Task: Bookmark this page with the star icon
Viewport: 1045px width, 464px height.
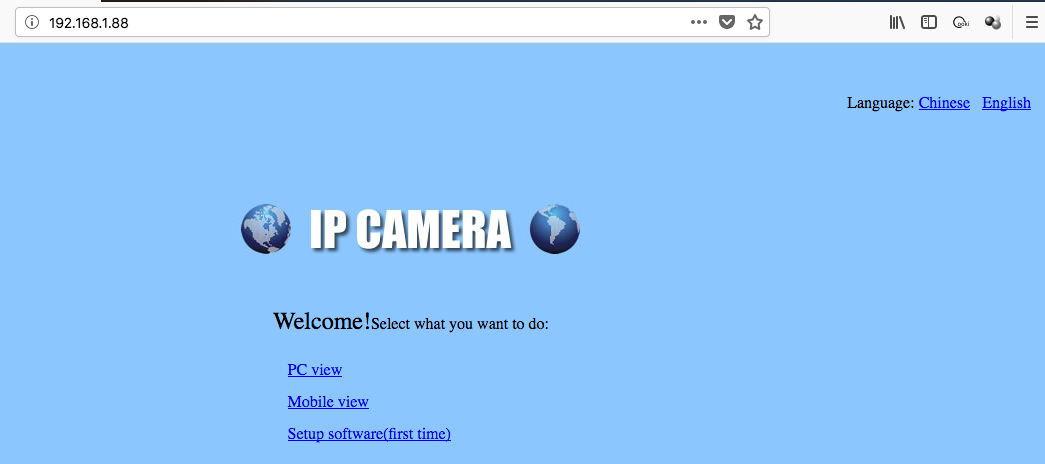Action: pos(754,23)
